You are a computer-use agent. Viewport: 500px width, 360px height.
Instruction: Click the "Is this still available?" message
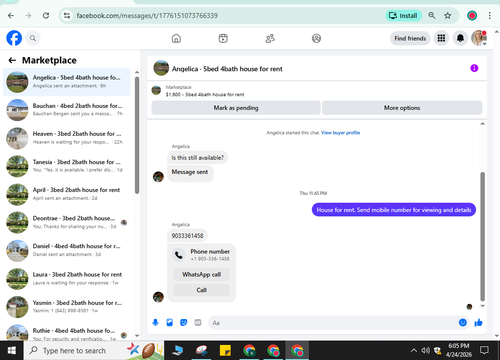197,158
